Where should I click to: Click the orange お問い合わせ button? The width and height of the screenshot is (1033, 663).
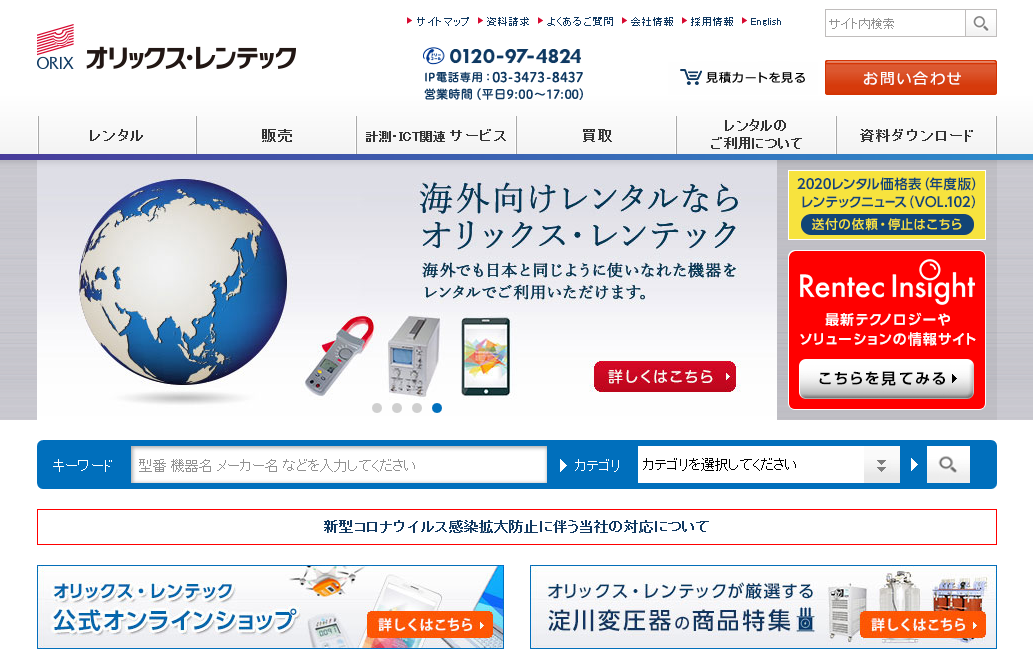click(x=910, y=78)
